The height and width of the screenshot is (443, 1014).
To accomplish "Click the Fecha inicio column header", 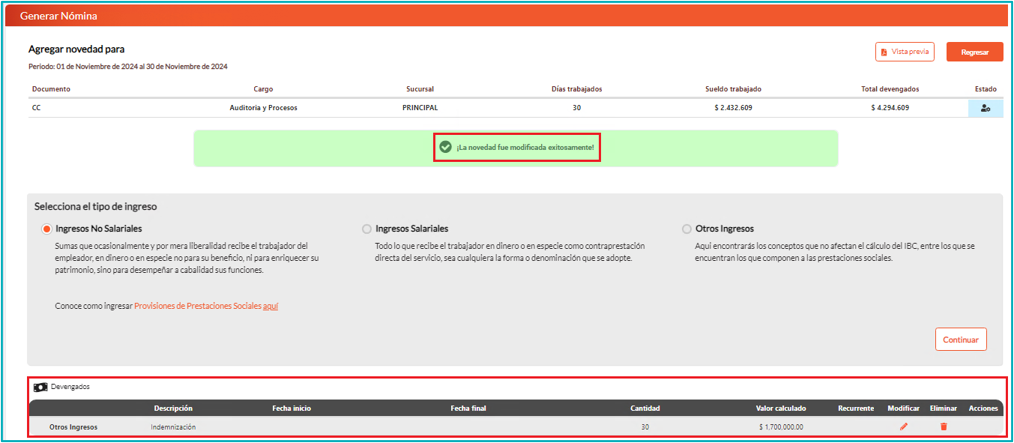I will coord(291,408).
